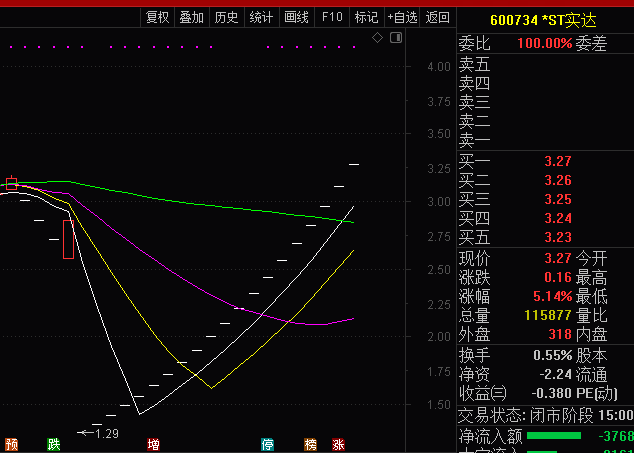Click the 换手 0.55% value

coord(553,356)
